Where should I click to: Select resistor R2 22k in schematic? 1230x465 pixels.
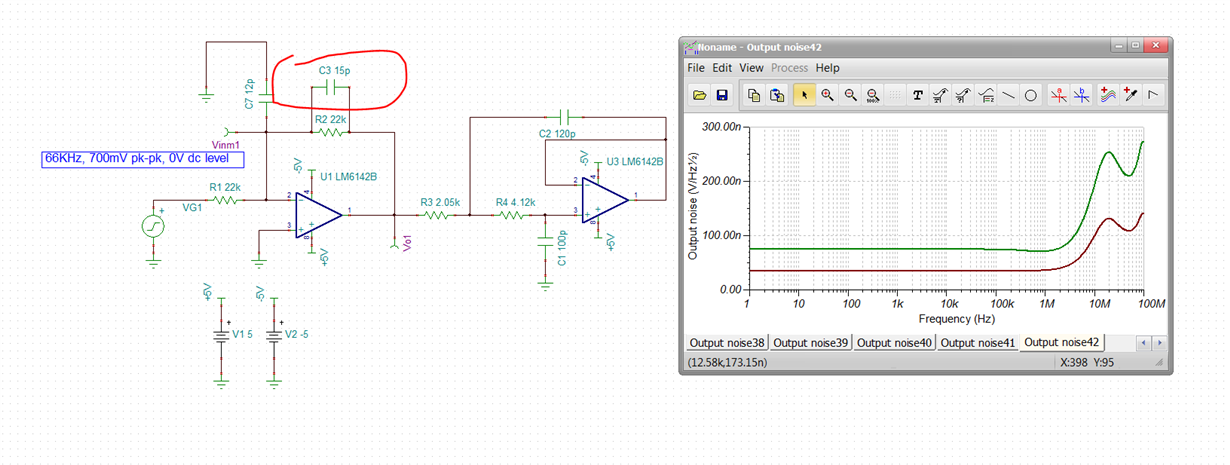point(330,132)
